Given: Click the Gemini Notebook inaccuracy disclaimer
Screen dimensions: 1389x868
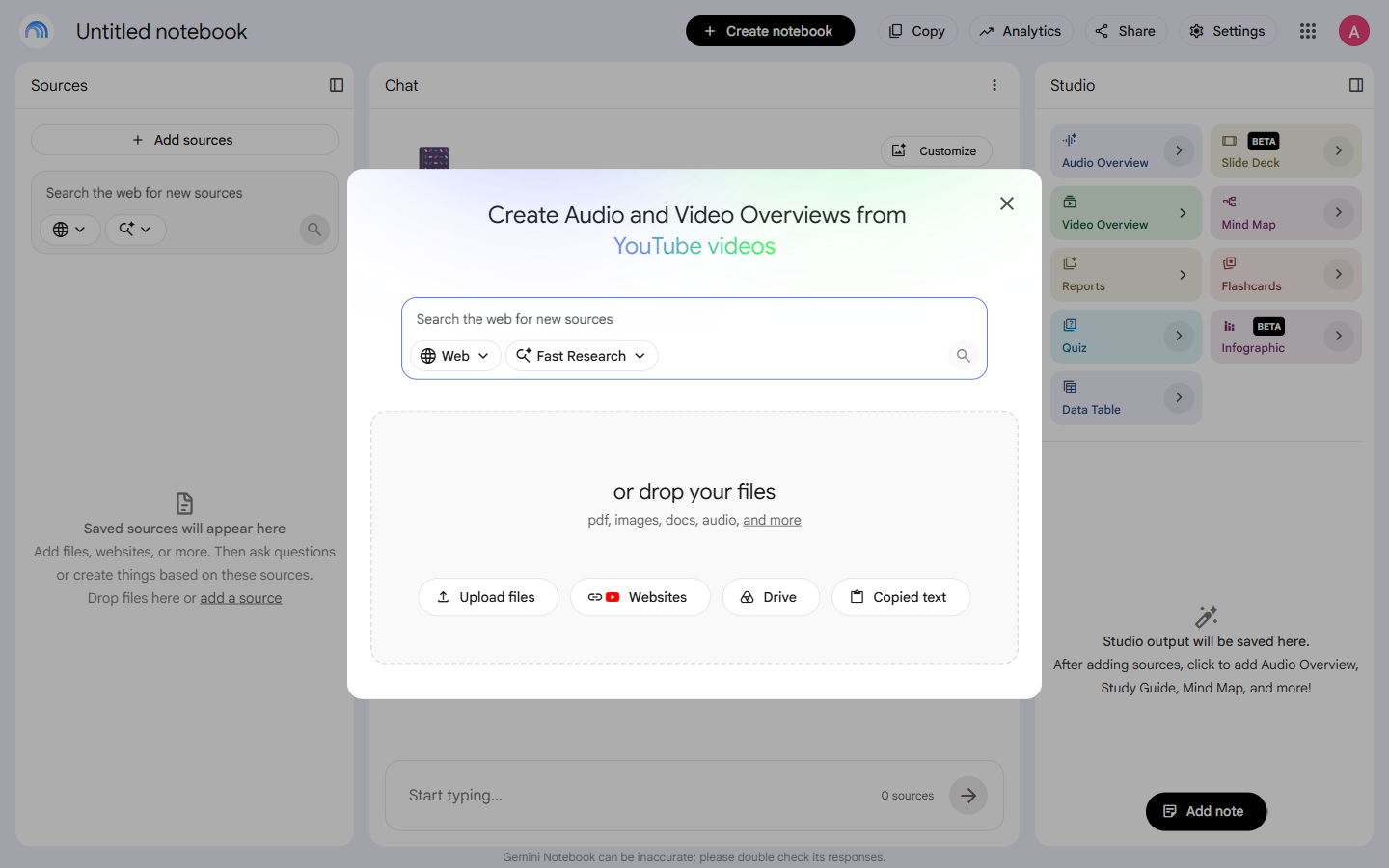Looking at the screenshot, I should point(694,857).
